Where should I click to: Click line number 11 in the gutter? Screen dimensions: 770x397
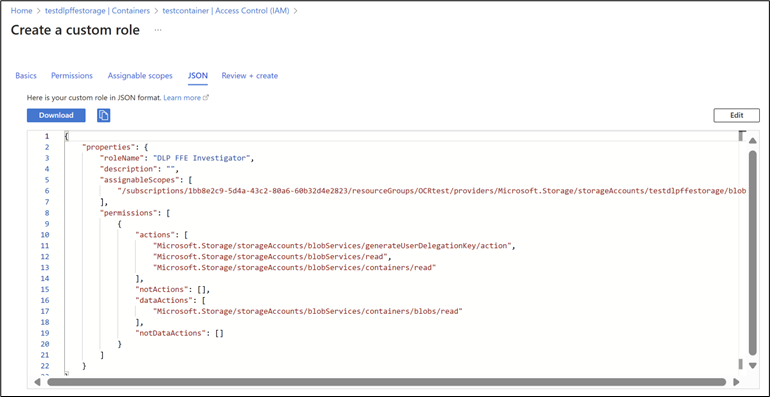pos(46,245)
